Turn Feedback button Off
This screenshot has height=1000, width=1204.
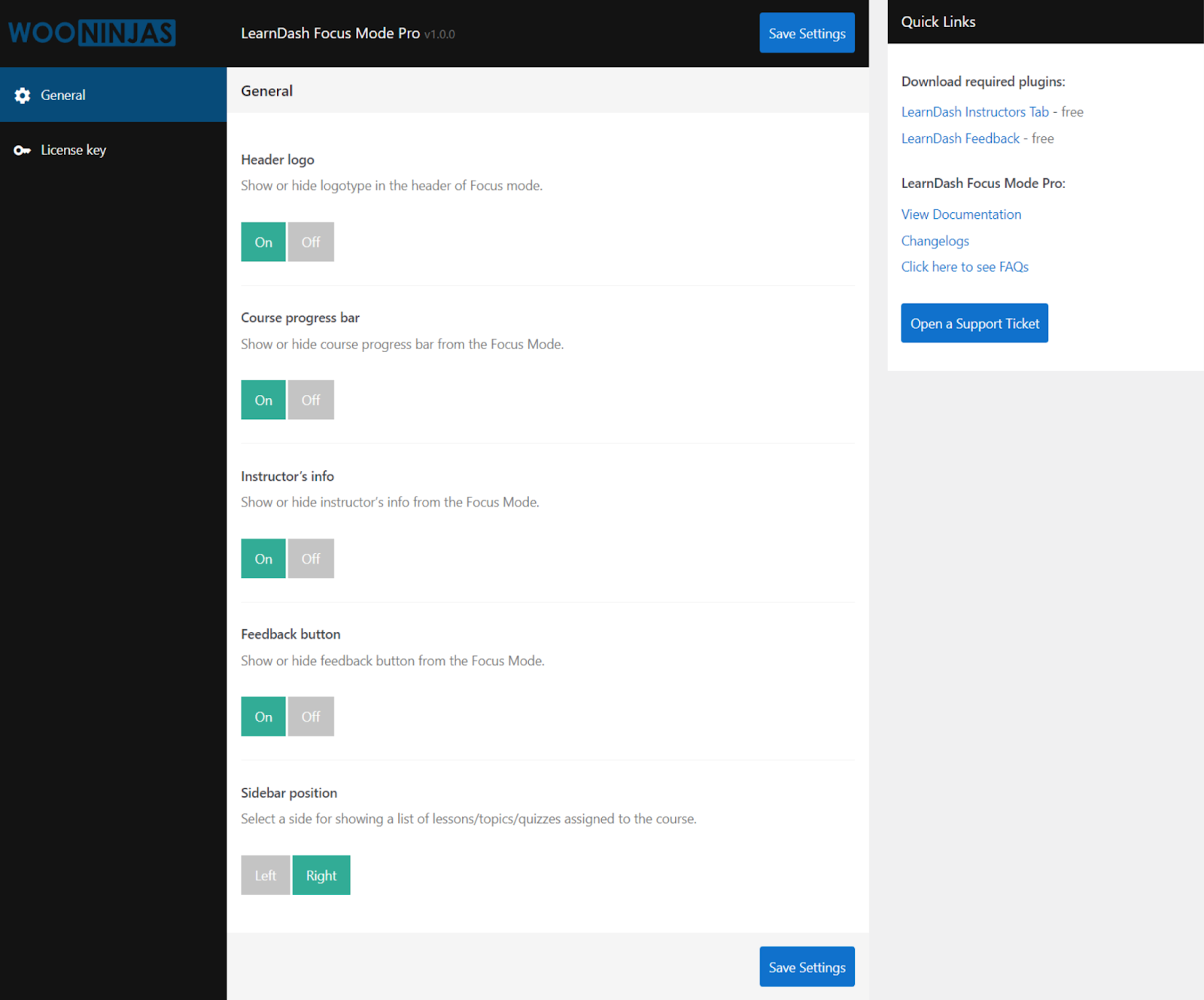tap(311, 717)
